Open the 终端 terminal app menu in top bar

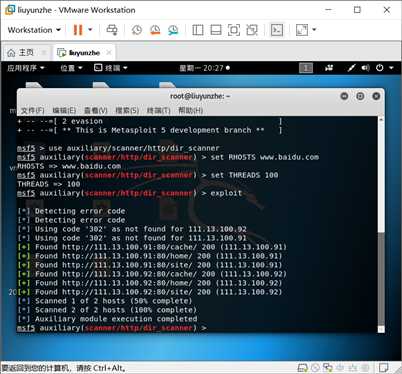pyautogui.click(x=111, y=68)
